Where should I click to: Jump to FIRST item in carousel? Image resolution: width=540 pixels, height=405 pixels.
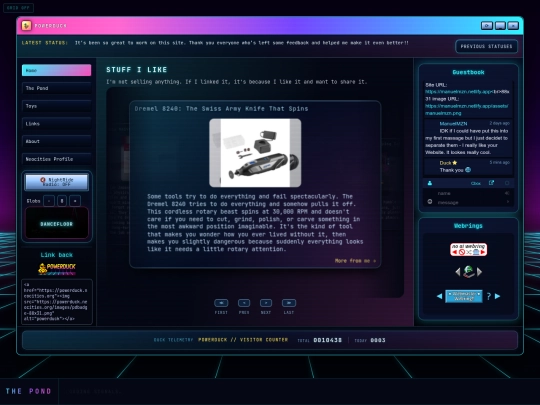[x=221, y=303]
